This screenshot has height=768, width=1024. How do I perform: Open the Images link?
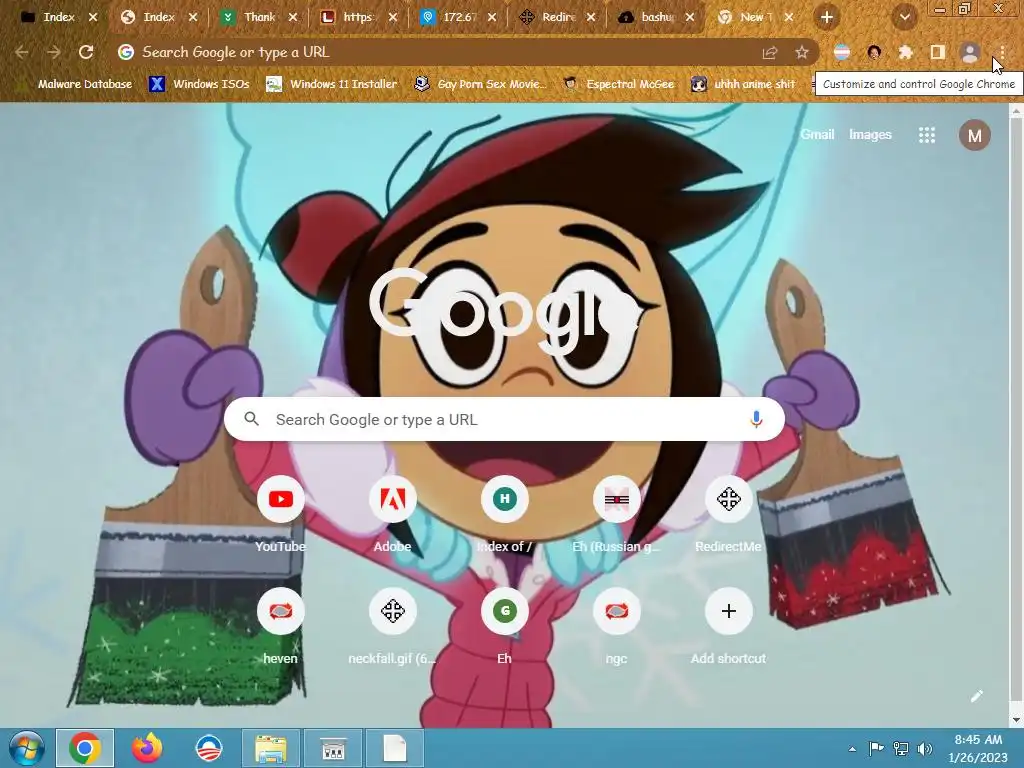pyautogui.click(x=870, y=135)
